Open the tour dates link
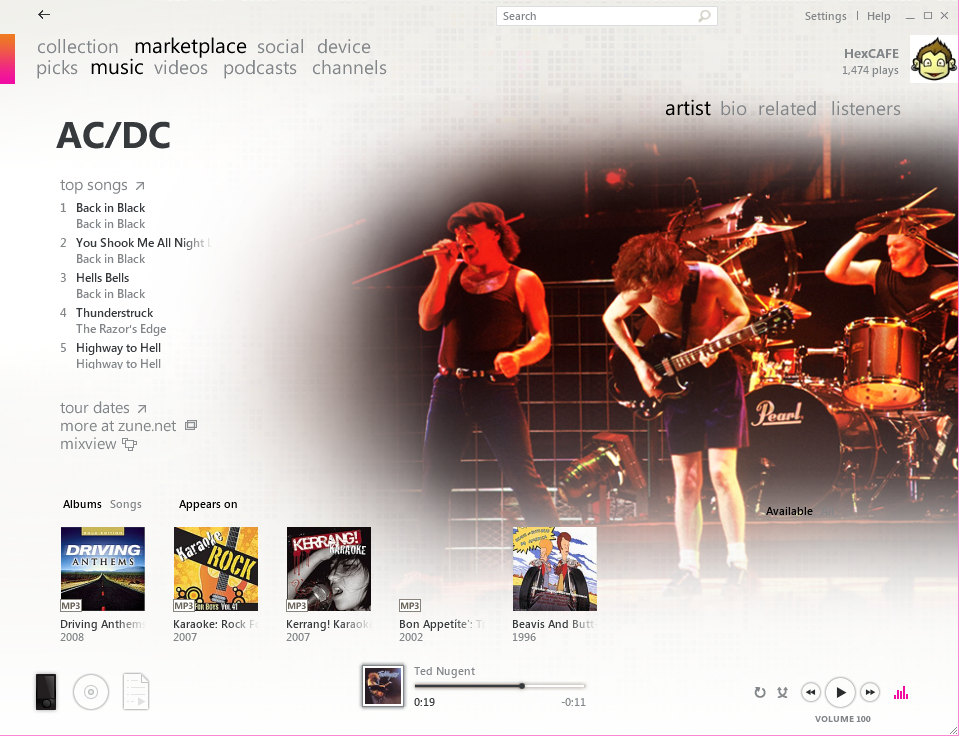The width and height of the screenshot is (959, 736). (x=95, y=407)
